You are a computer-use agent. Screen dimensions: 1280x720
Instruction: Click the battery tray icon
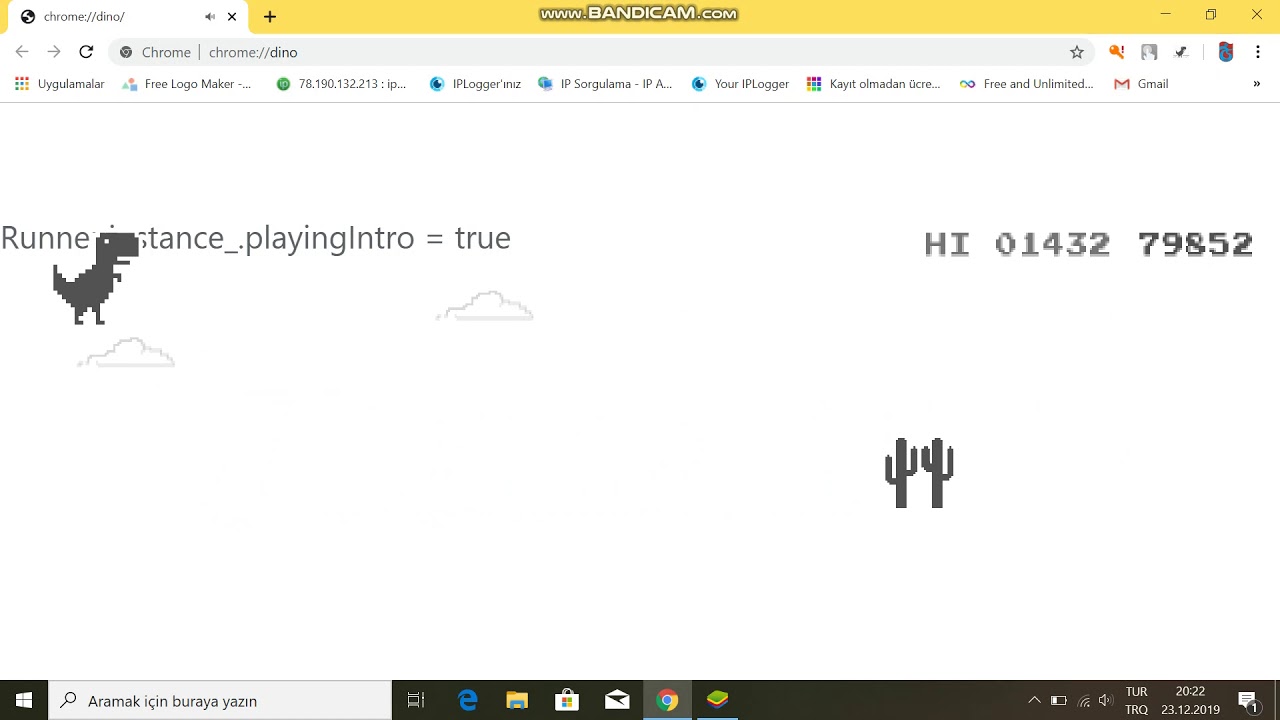pyautogui.click(x=1059, y=700)
